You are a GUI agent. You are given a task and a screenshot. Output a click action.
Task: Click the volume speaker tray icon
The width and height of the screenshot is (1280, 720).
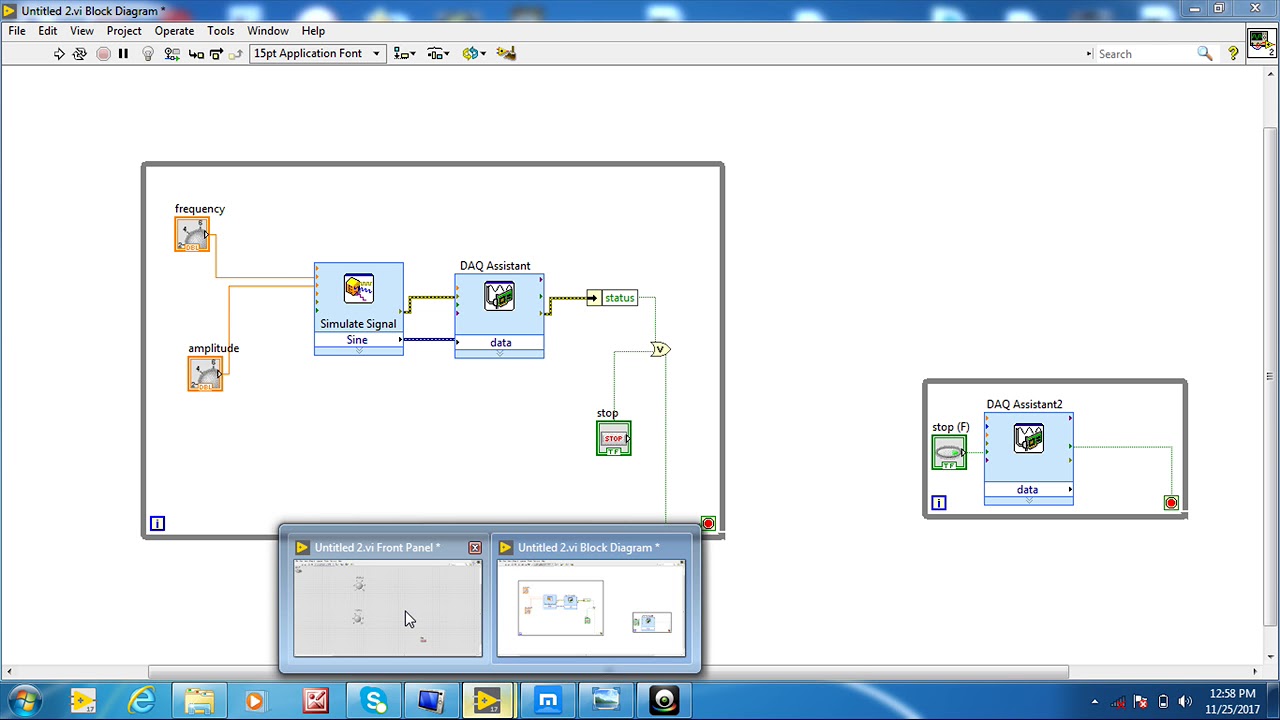pyautogui.click(x=1186, y=702)
